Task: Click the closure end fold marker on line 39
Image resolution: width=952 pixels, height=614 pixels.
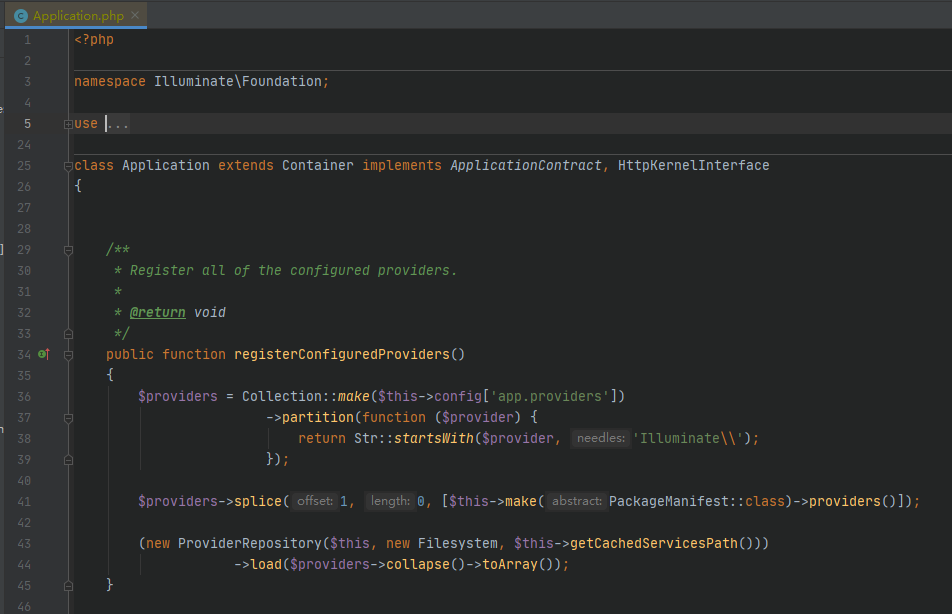Action: [68, 460]
